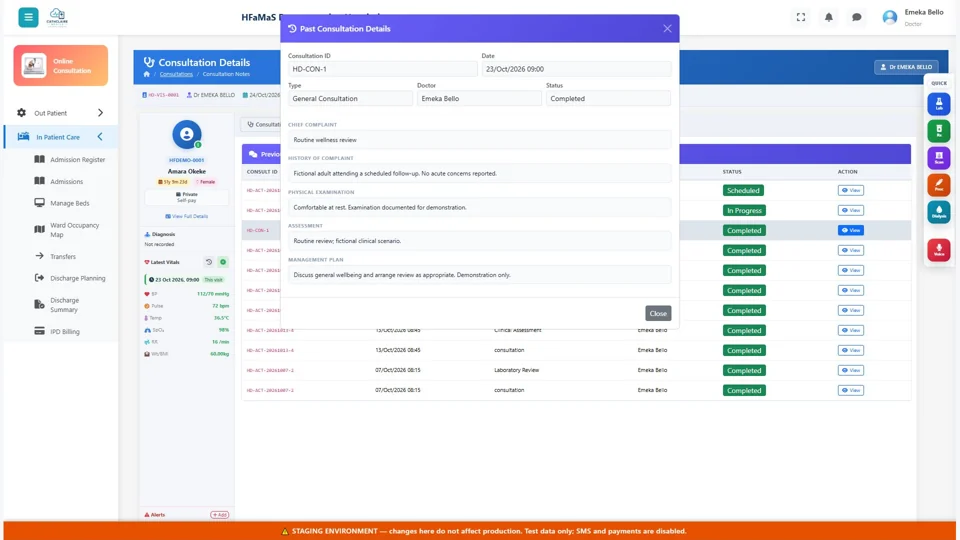Viewport: 960px width, 540px height.
Task: Add new vitals with the green plus icon
Action: point(223,262)
